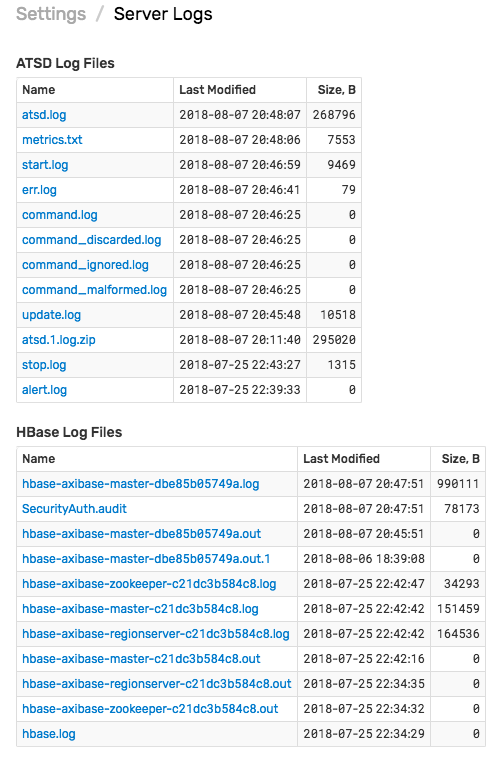Open the atsd.log file link
The height and width of the screenshot is (759, 499).
coord(44,115)
